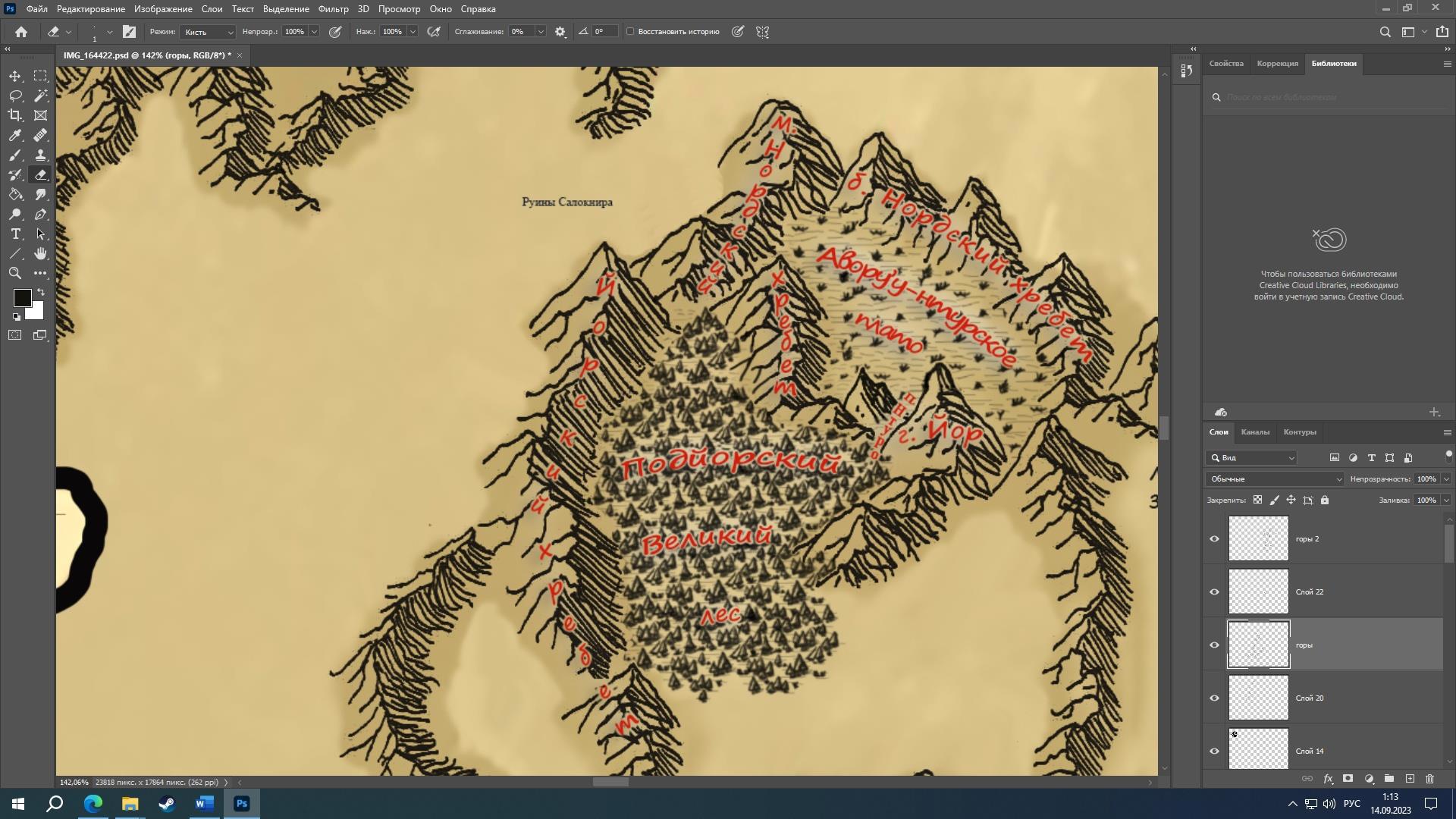Select the Hand tool
Viewport: 1456px width, 819px height.
pyautogui.click(x=40, y=254)
